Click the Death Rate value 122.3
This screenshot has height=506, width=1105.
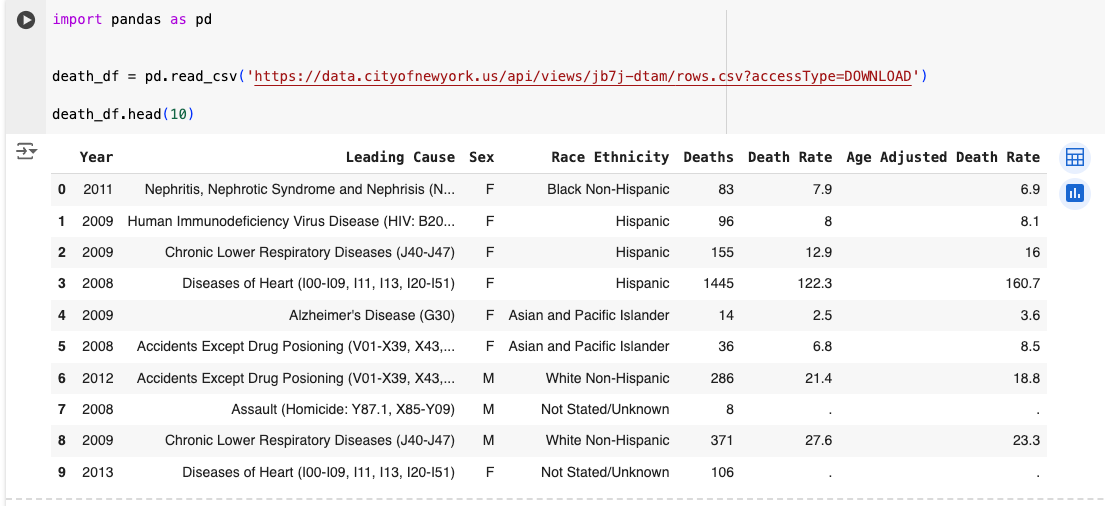(817, 283)
